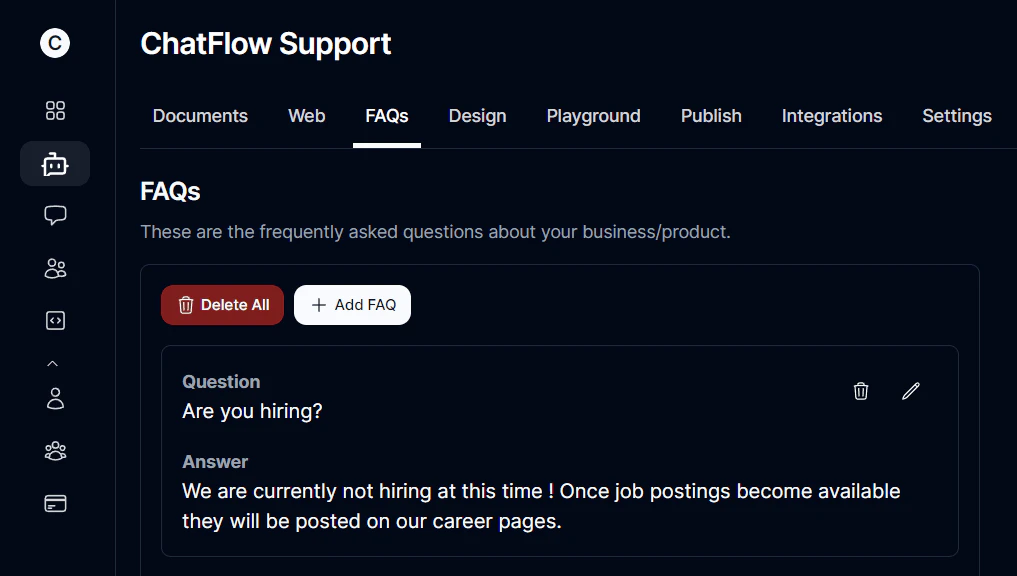
Task: Edit the FAQ using the pencil icon
Action: tap(910, 391)
